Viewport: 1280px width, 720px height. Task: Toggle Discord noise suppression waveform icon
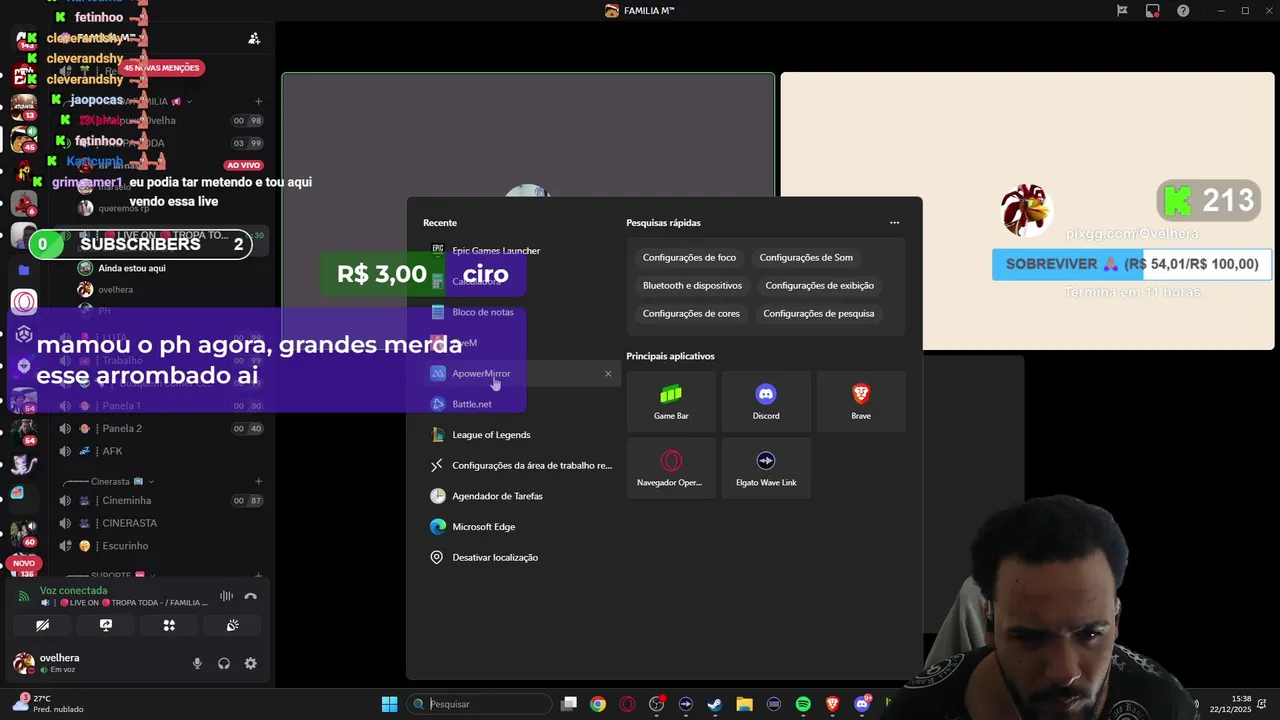click(226, 596)
